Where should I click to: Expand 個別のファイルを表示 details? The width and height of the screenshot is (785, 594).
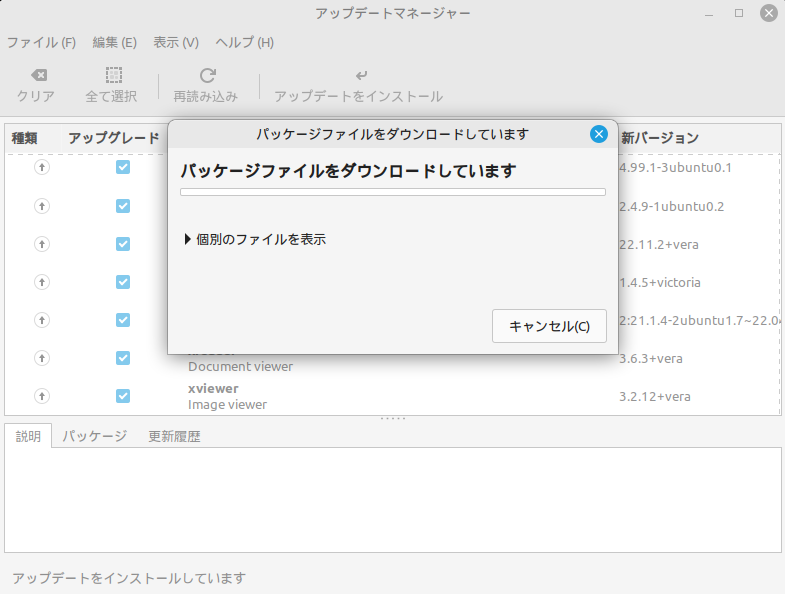click(255, 239)
